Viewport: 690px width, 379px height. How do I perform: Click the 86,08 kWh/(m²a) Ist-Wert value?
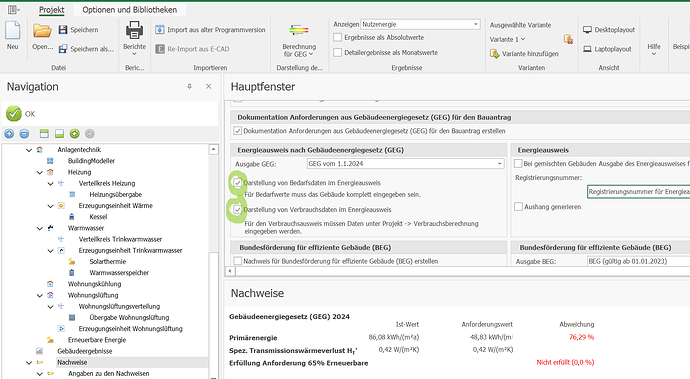pyautogui.click(x=394, y=337)
